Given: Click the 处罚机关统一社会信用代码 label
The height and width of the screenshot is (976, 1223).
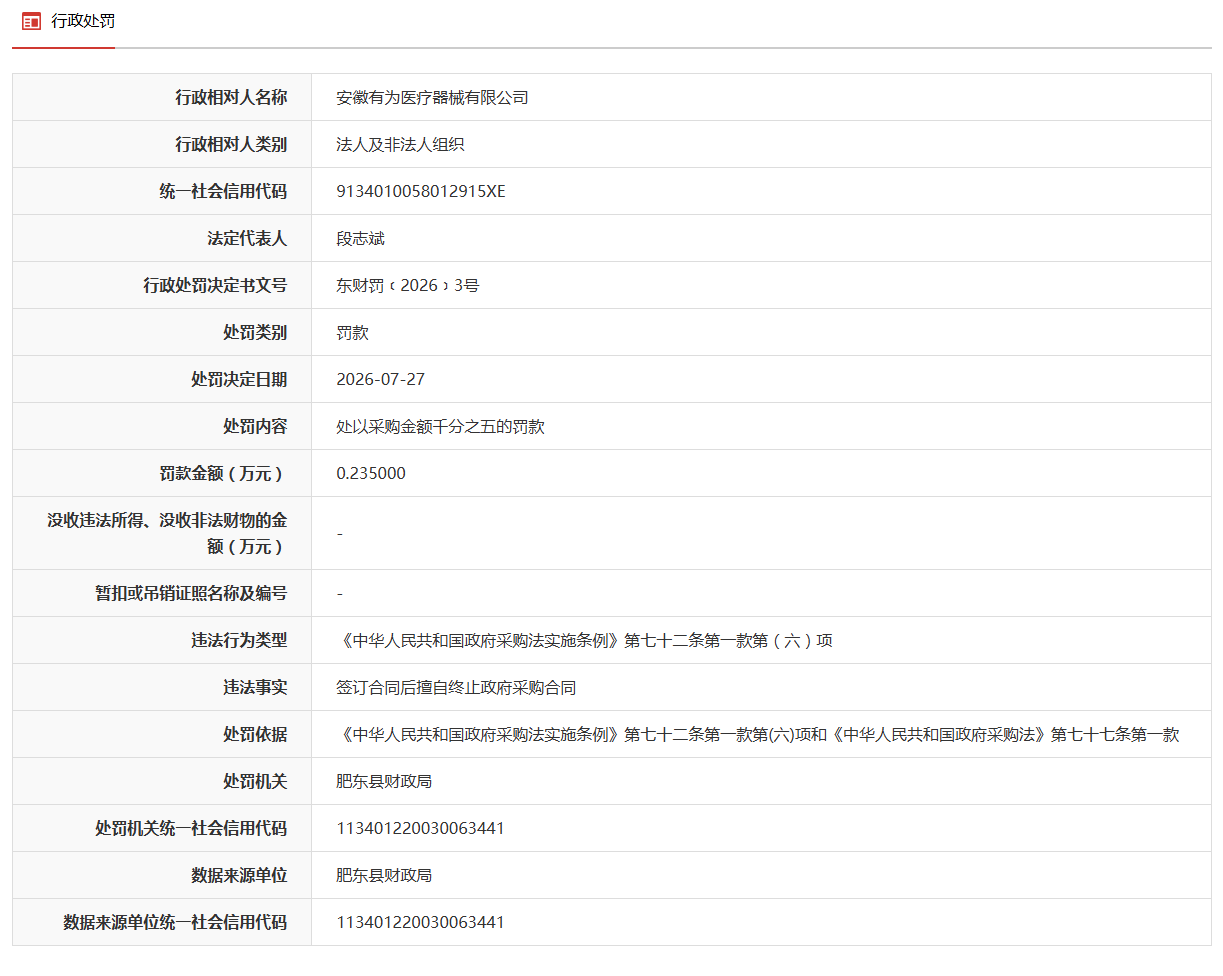Looking at the screenshot, I should pos(191,828).
